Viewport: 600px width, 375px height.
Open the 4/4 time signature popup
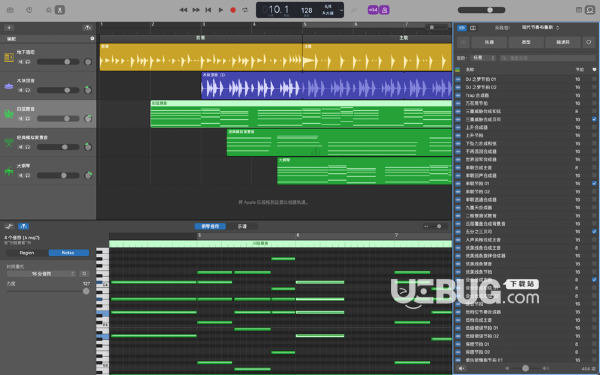point(328,7)
